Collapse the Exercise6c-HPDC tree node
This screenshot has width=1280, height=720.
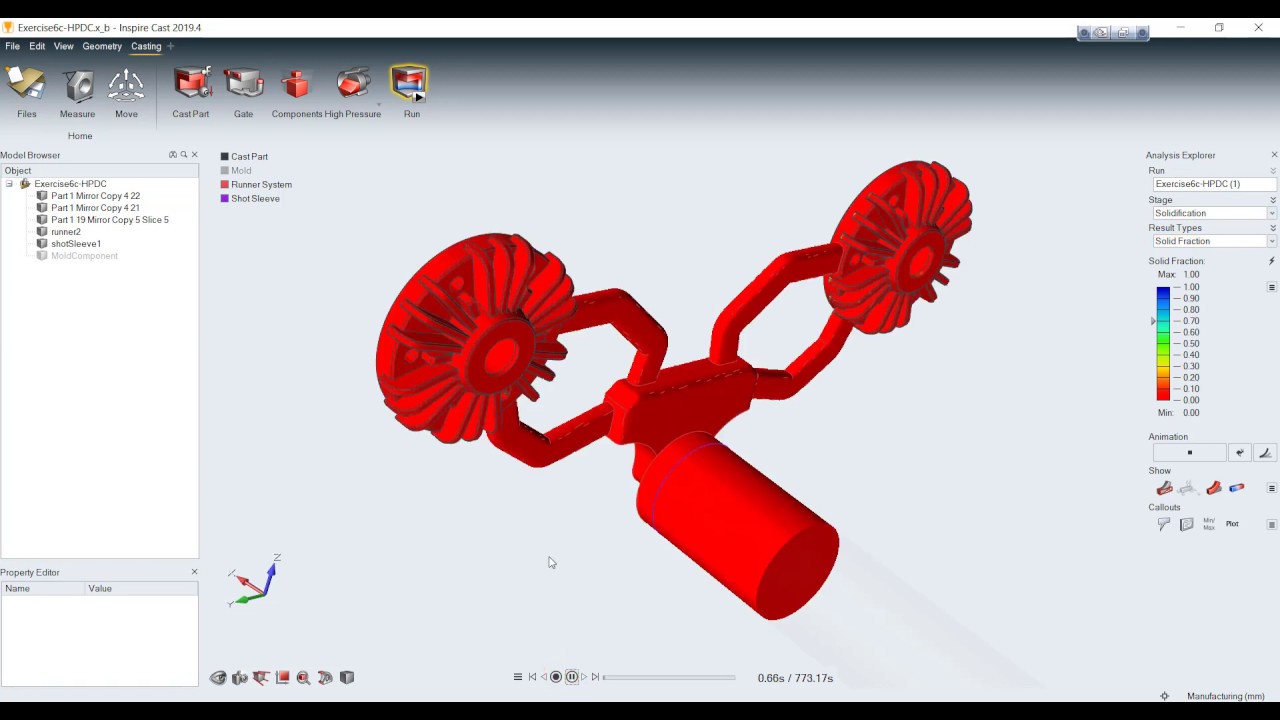9,184
